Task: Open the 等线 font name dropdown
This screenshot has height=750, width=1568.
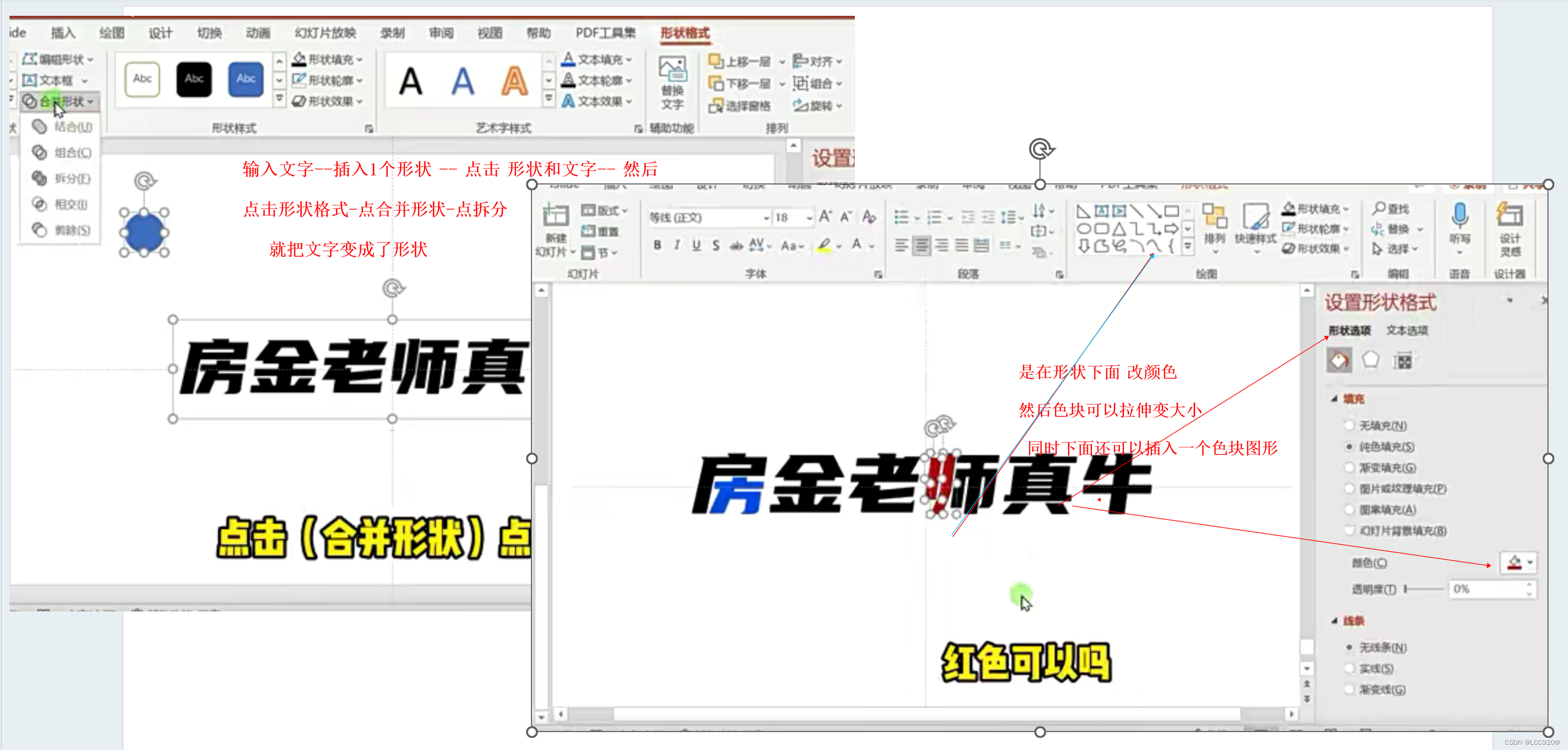Action: coord(766,218)
